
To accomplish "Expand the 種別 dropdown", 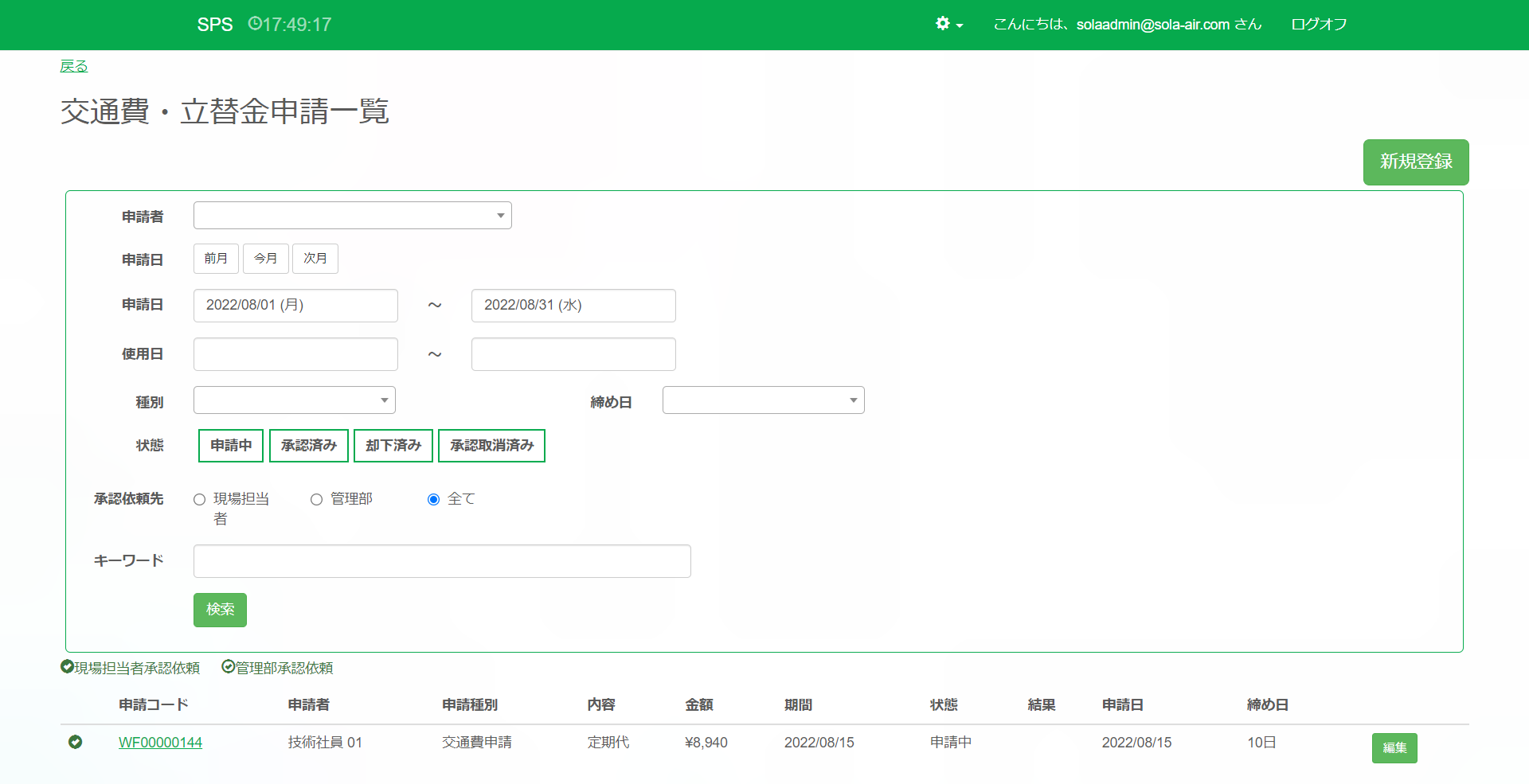I will (x=294, y=400).
